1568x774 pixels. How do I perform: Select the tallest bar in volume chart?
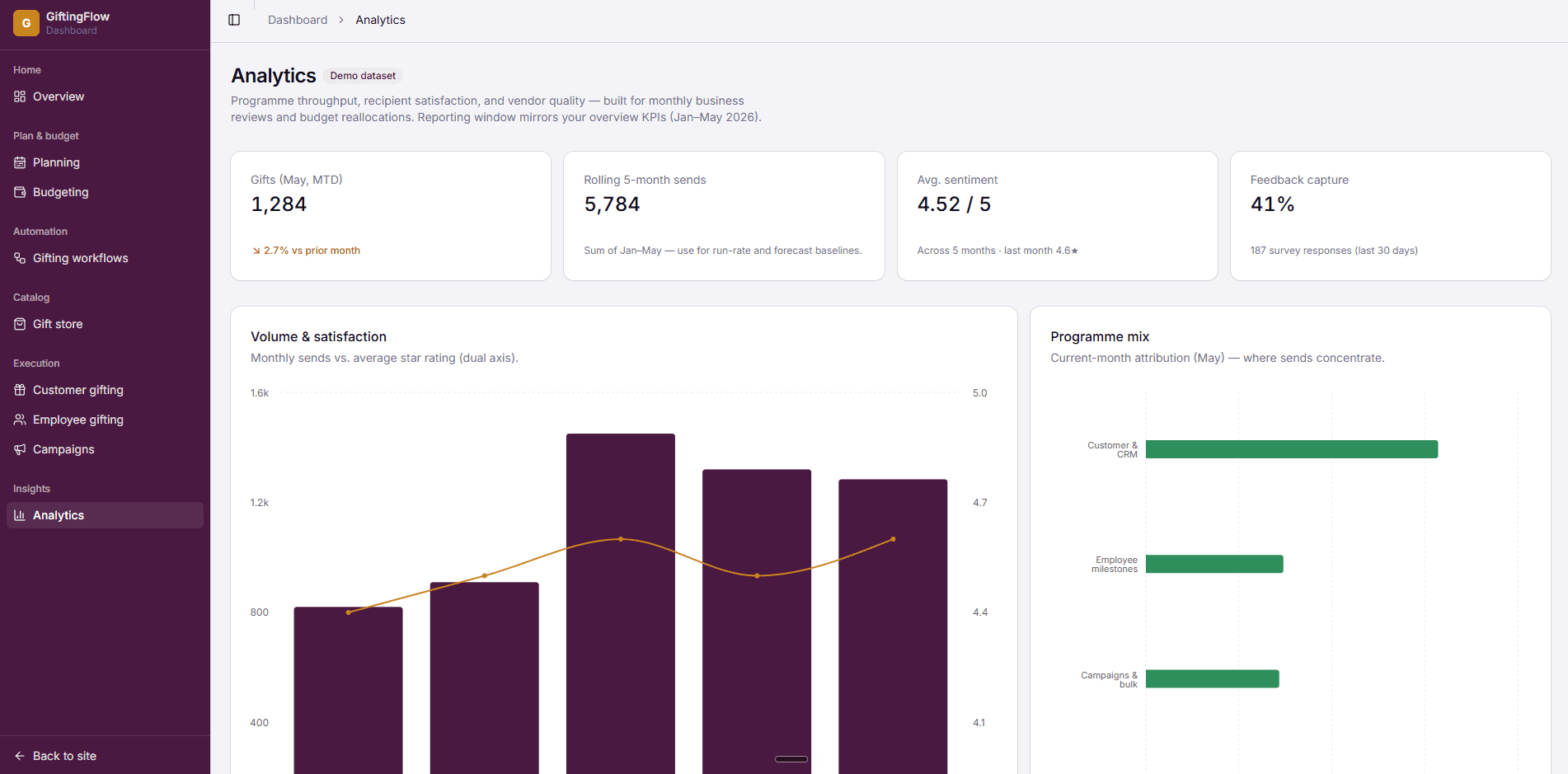(621, 603)
